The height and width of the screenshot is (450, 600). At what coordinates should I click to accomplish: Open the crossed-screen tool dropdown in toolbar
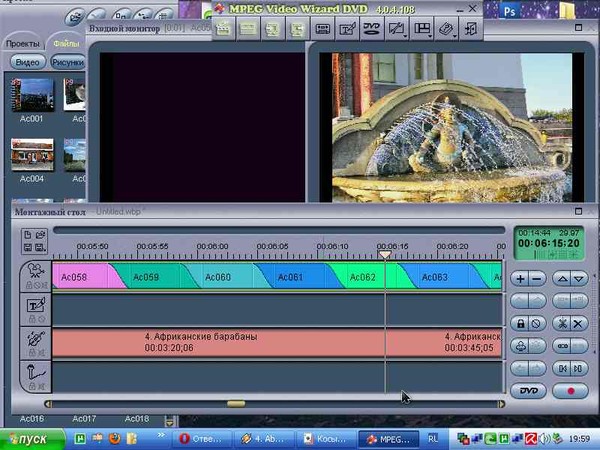pyautogui.click(x=396, y=29)
